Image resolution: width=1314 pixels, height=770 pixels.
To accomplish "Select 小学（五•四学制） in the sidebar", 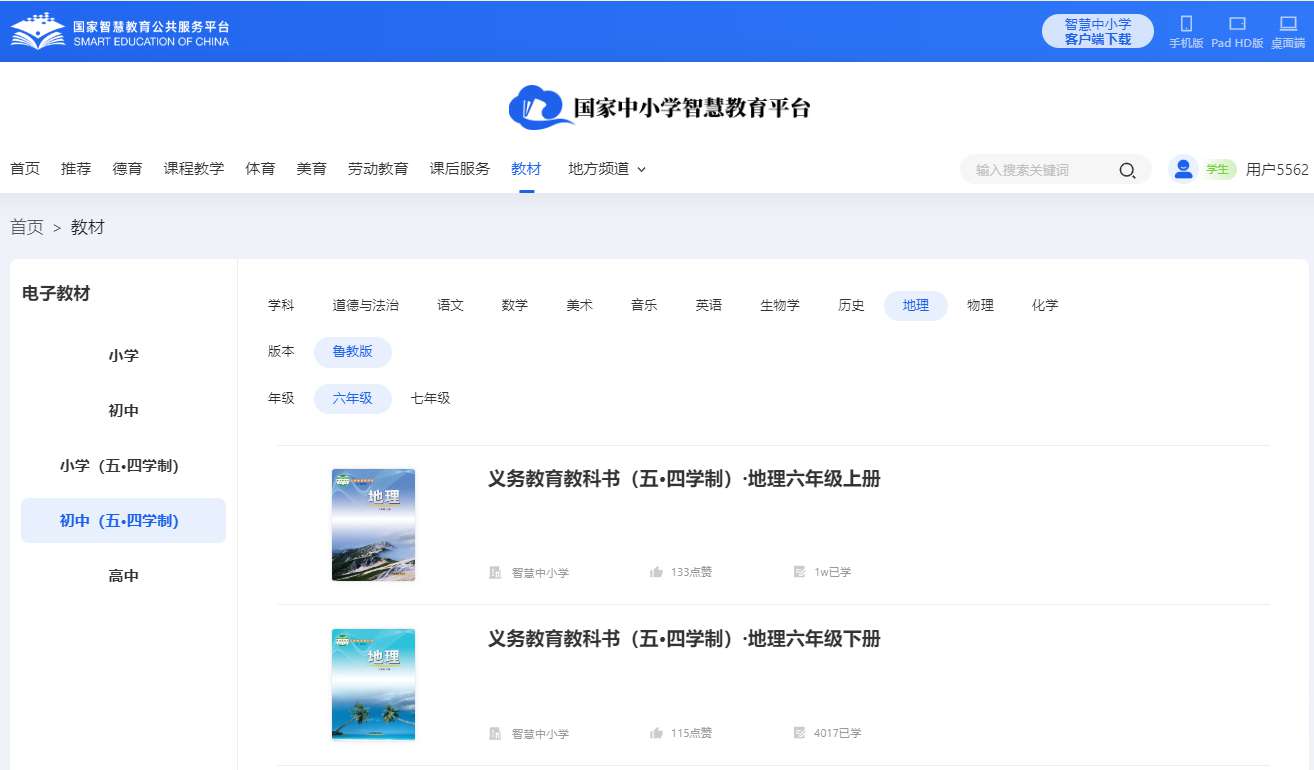I will point(124,465).
